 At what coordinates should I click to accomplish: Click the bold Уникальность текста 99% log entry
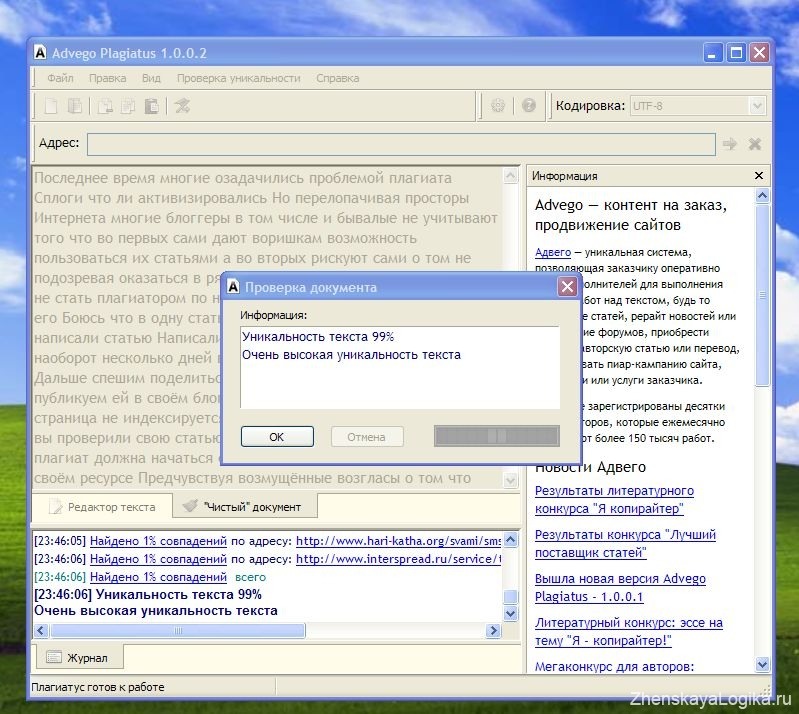[148, 594]
